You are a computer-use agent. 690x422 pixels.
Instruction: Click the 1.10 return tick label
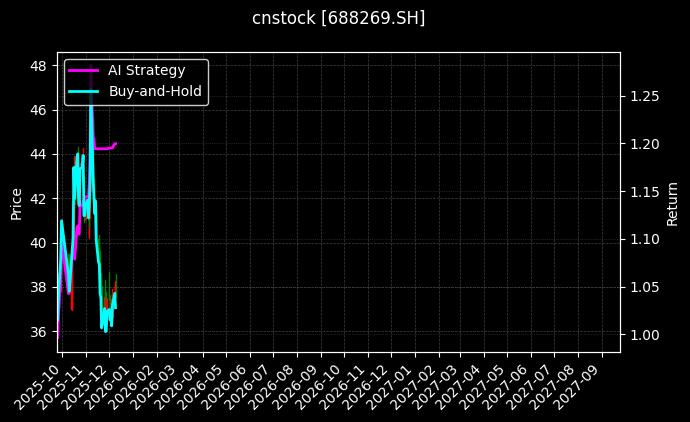pyautogui.click(x=644, y=240)
